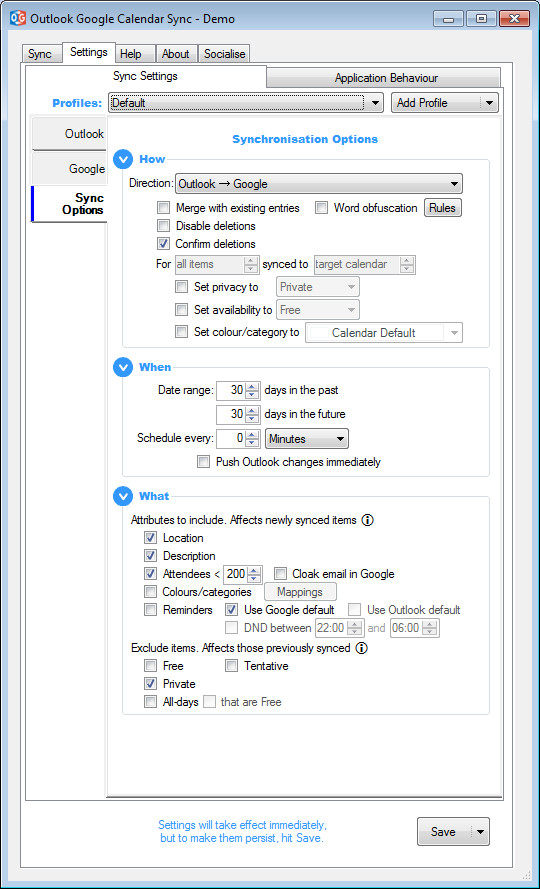The image size is (540, 889).
Task: Open the availability Free dropdown
Action: point(318,310)
